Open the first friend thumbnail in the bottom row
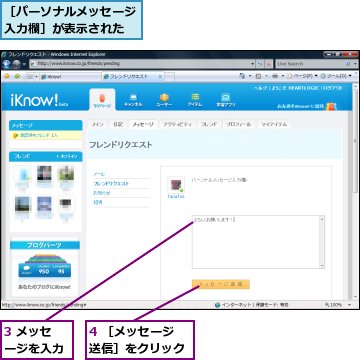Screen dimensions: 360x360 pos(23,205)
